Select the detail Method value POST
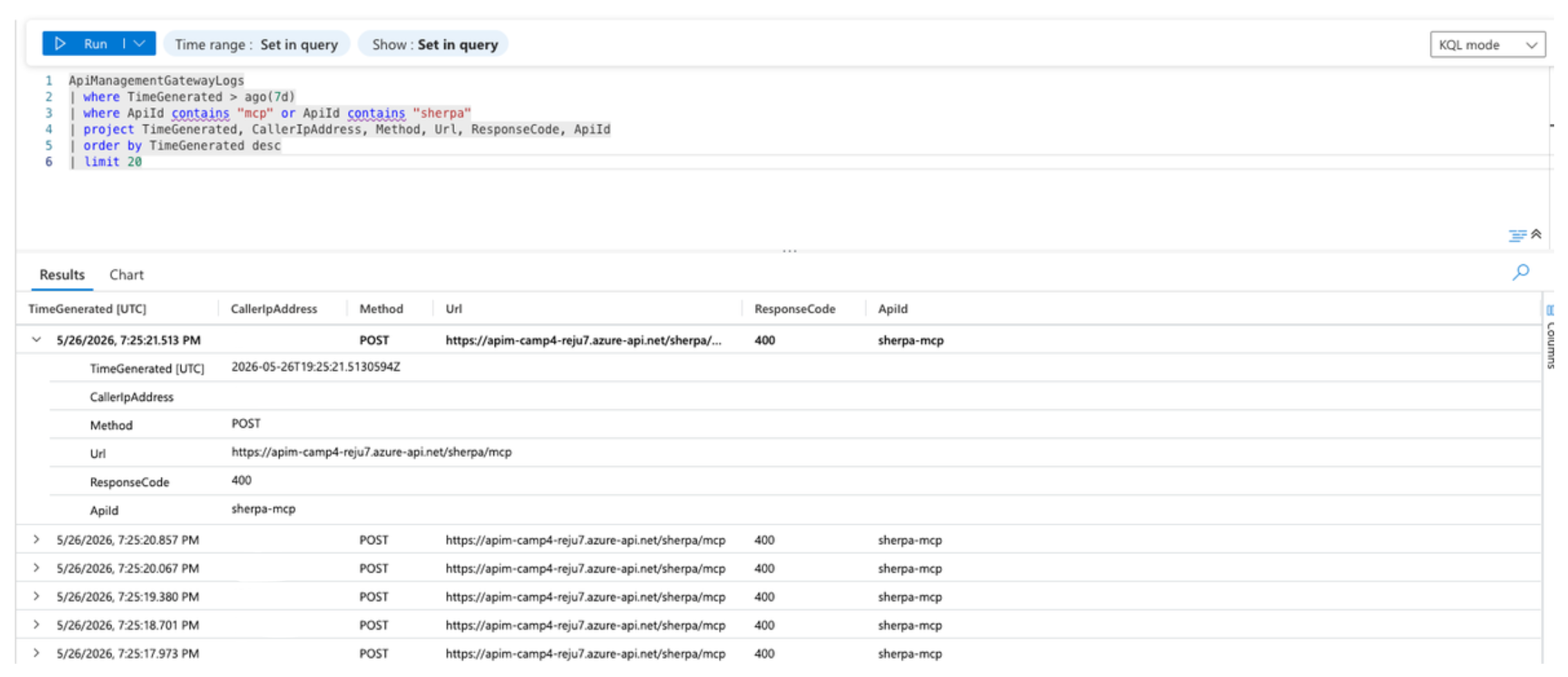The height and width of the screenshot is (677, 1568). click(246, 424)
